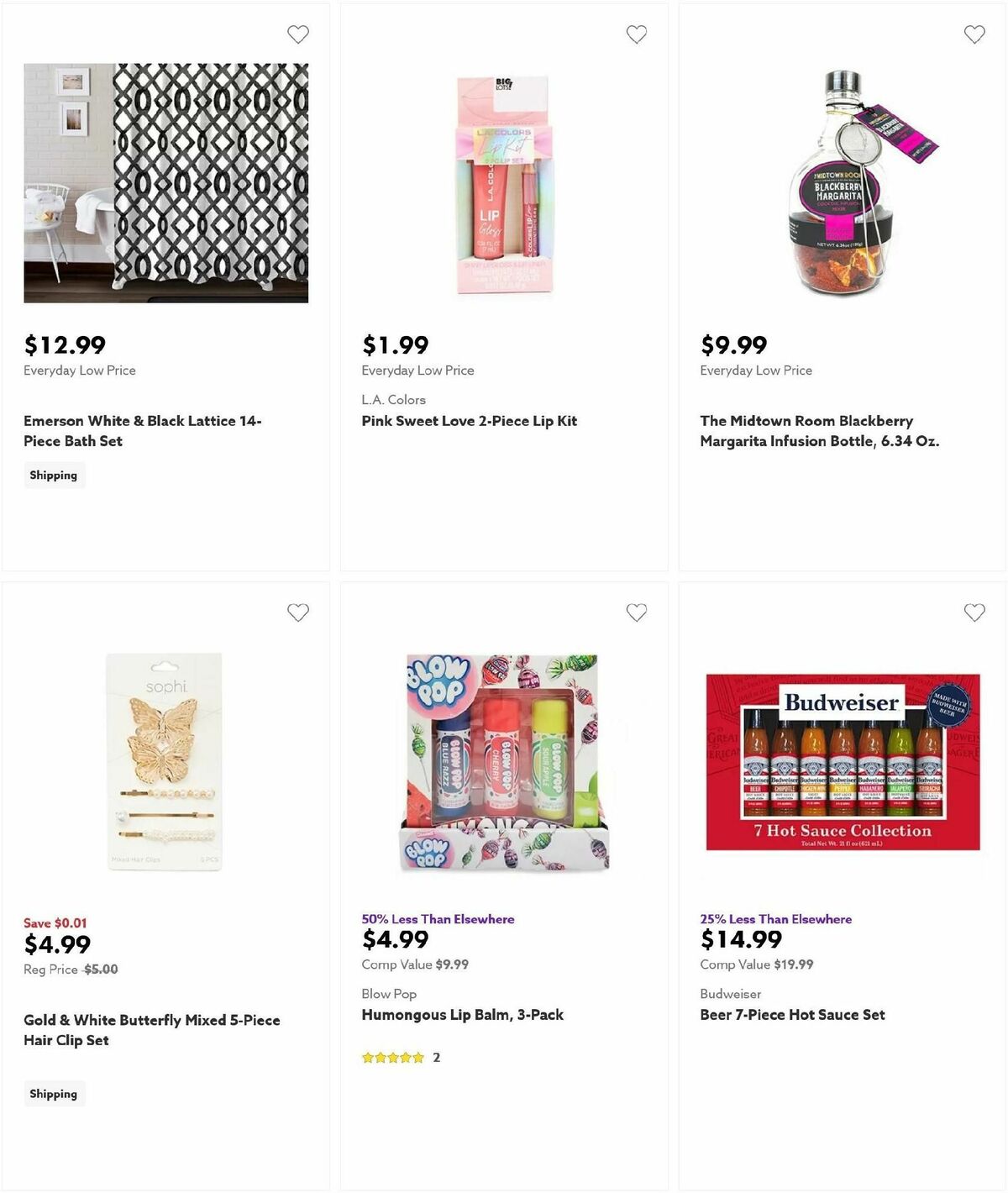
Task: Add the Pink Sweet Love Lip Kit to wishlist
Action: [x=636, y=34]
